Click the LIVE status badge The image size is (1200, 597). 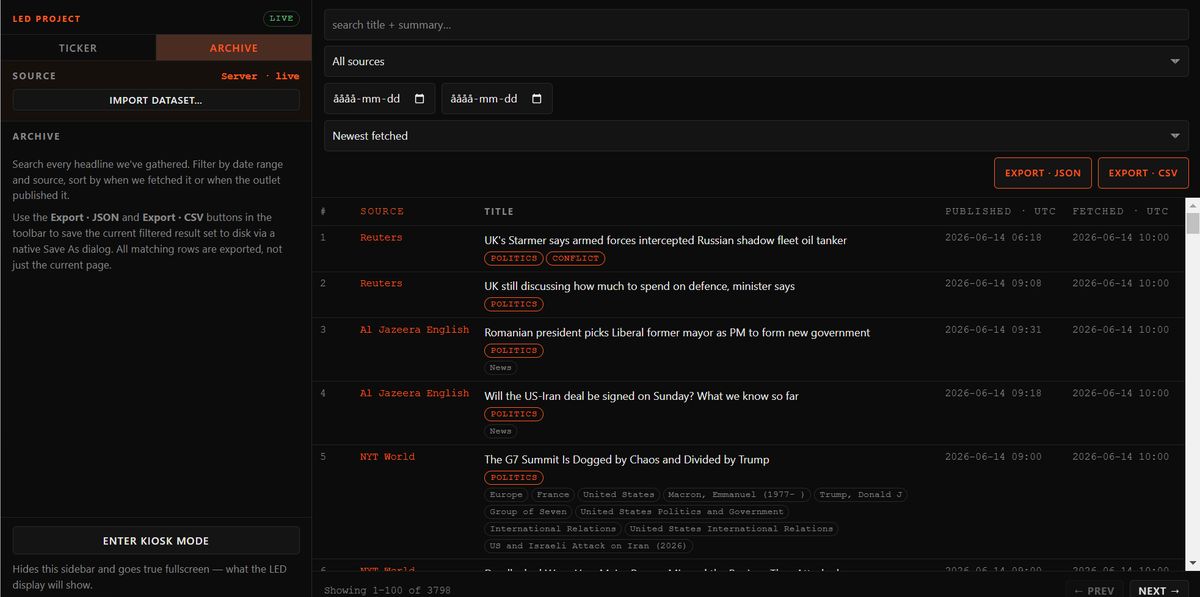(281, 19)
